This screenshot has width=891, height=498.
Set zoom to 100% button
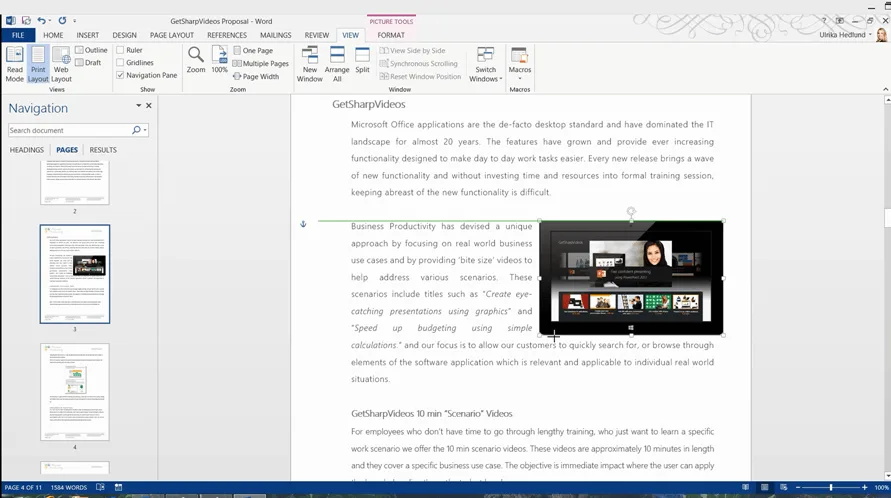click(x=219, y=60)
